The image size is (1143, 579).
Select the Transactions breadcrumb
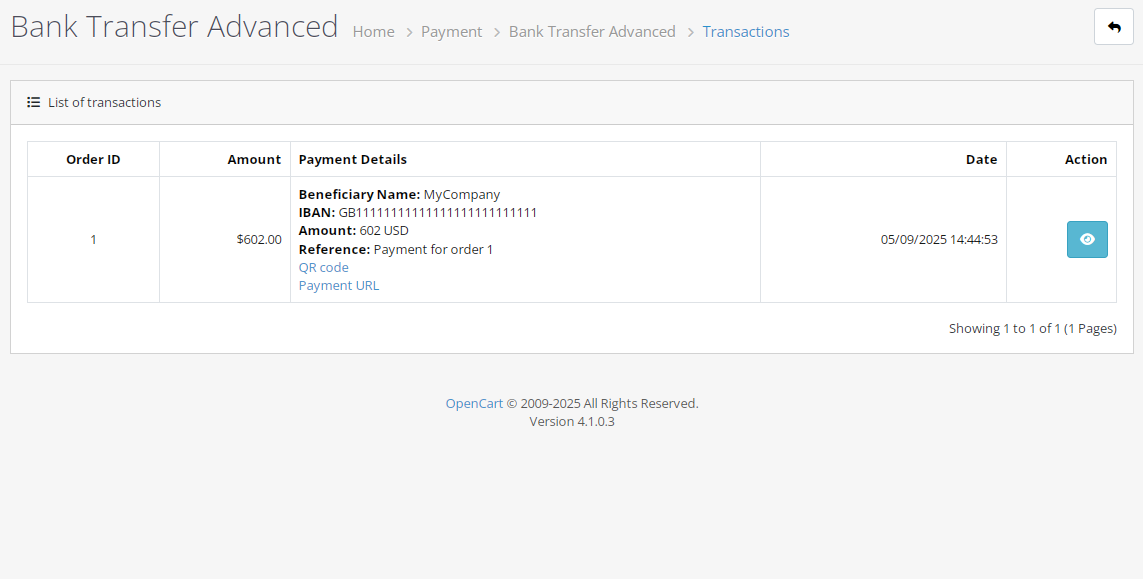tap(746, 31)
